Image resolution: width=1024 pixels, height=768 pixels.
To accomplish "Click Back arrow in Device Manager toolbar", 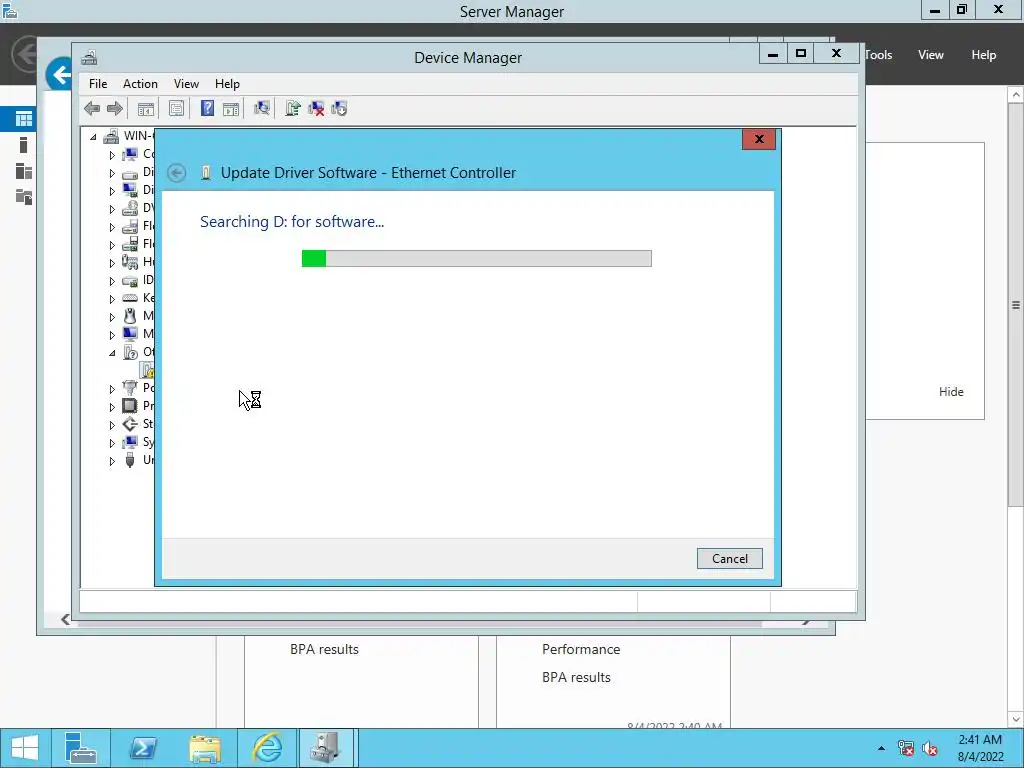I will point(92,108).
